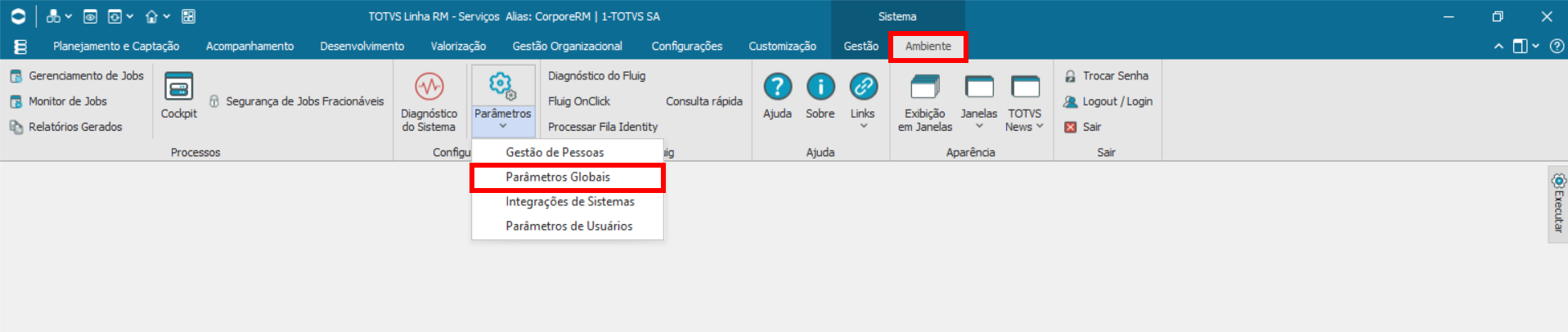Click the grid layout icon in title bar
This screenshot has width=1568, height=332.
click(x=188, y=16)
